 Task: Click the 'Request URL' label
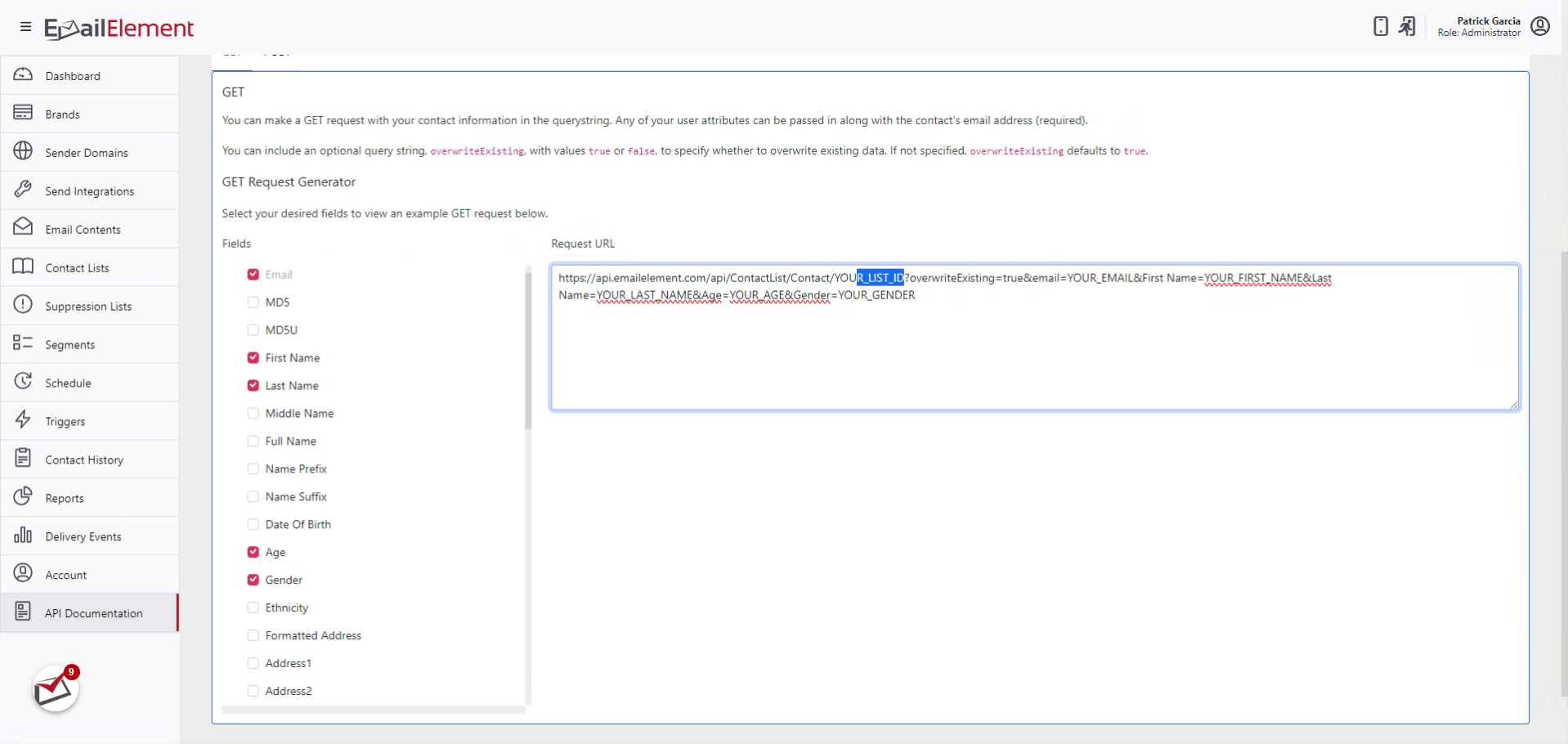coord(583,244)
